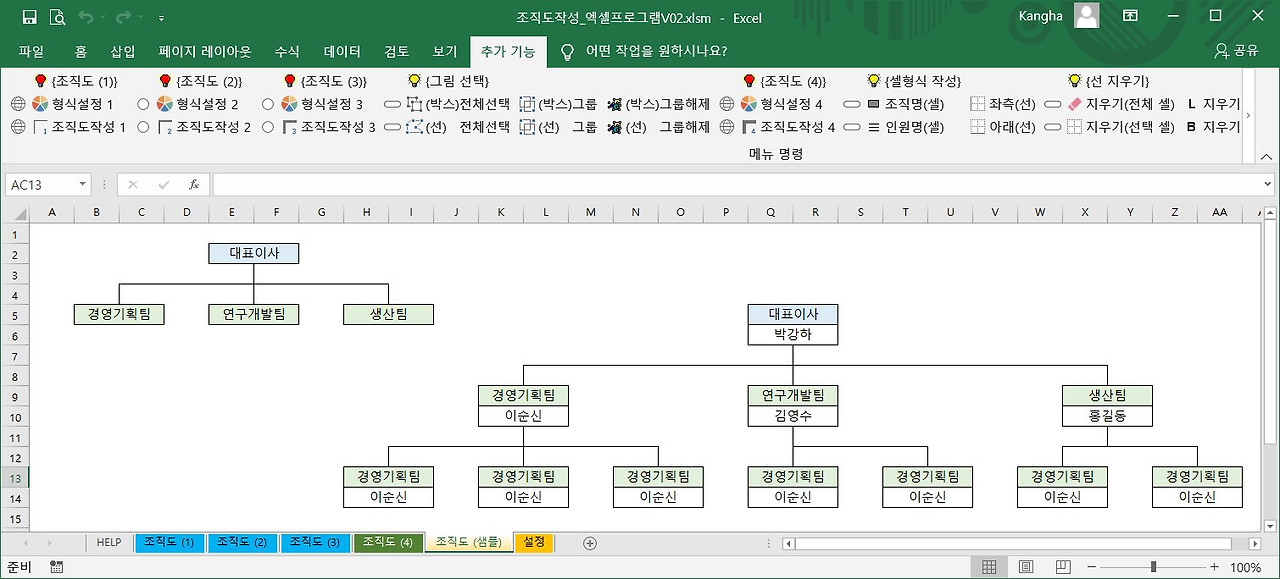Switch to 조직도 (4) sheet tab
Screen dimensions: 1280x579
(x=388, y=542)
